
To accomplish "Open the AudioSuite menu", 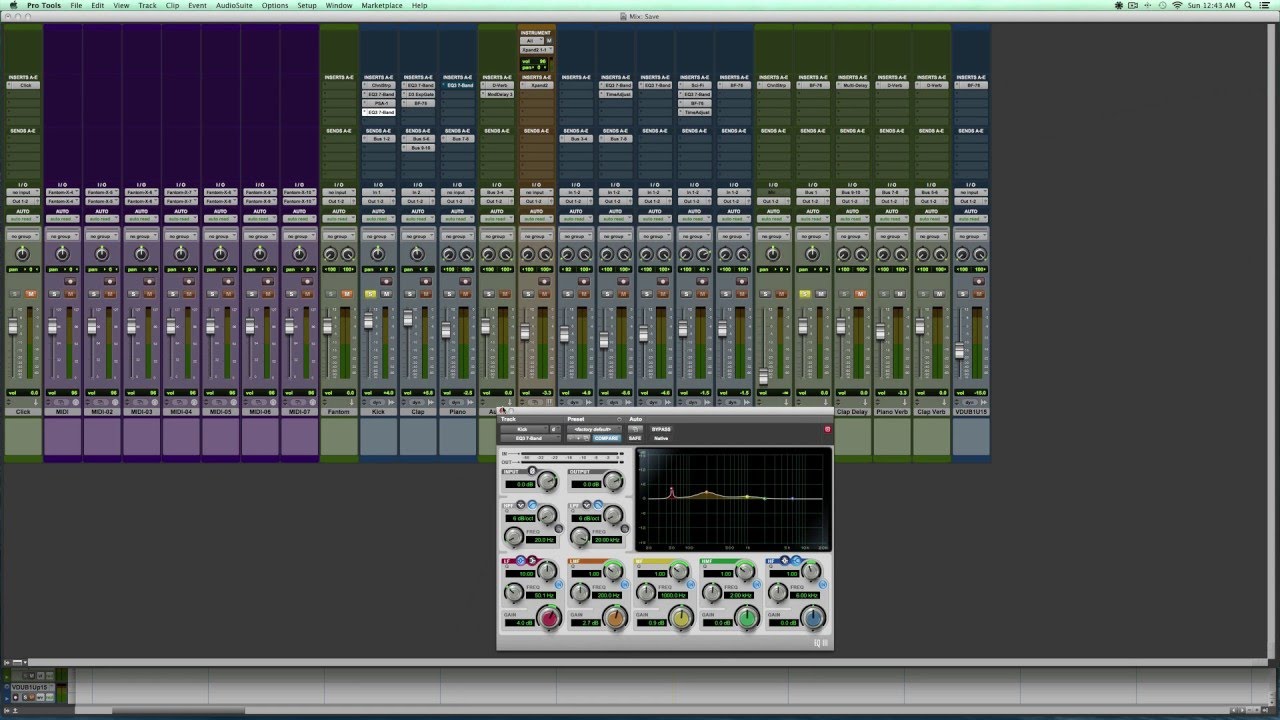I will (x=234, y=5).
